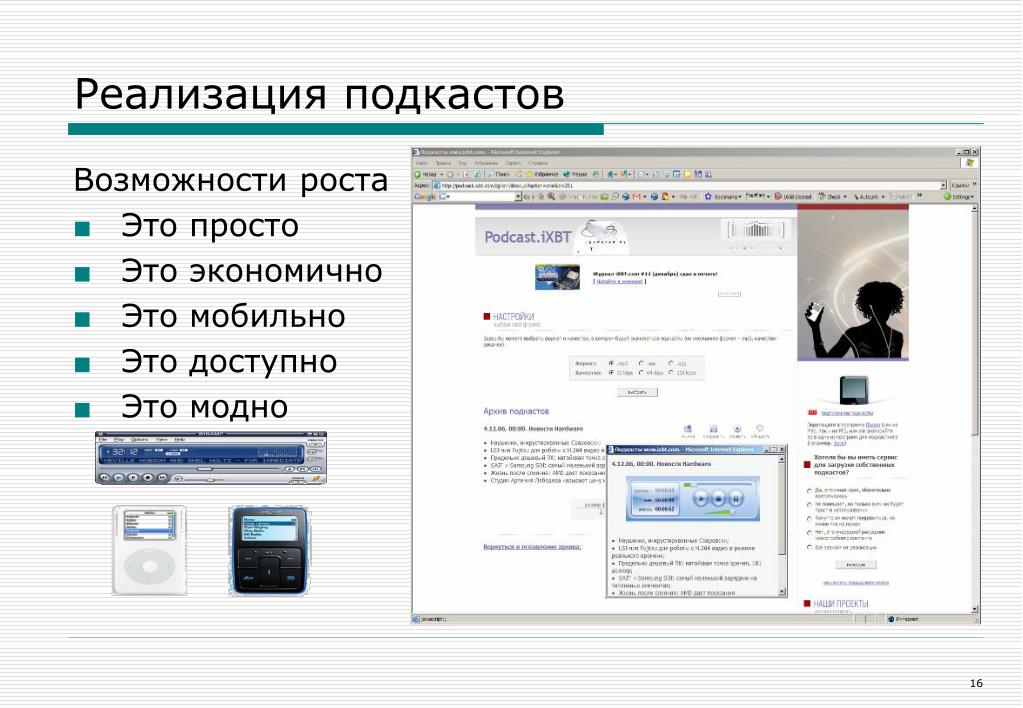Screen dimensions: 1023x708
Task: Click the Winamp player image on slide
Action: coord(211,457)
